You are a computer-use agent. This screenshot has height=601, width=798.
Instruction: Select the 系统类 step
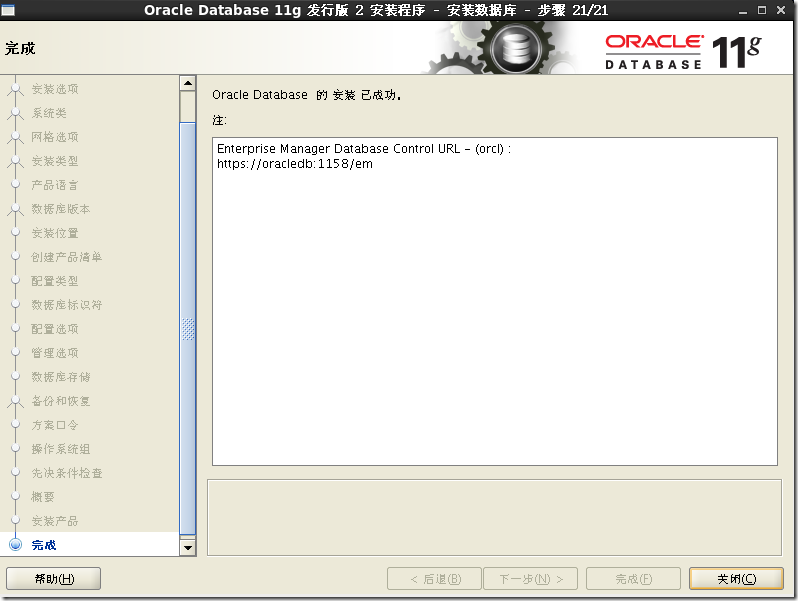click(49, 113)
